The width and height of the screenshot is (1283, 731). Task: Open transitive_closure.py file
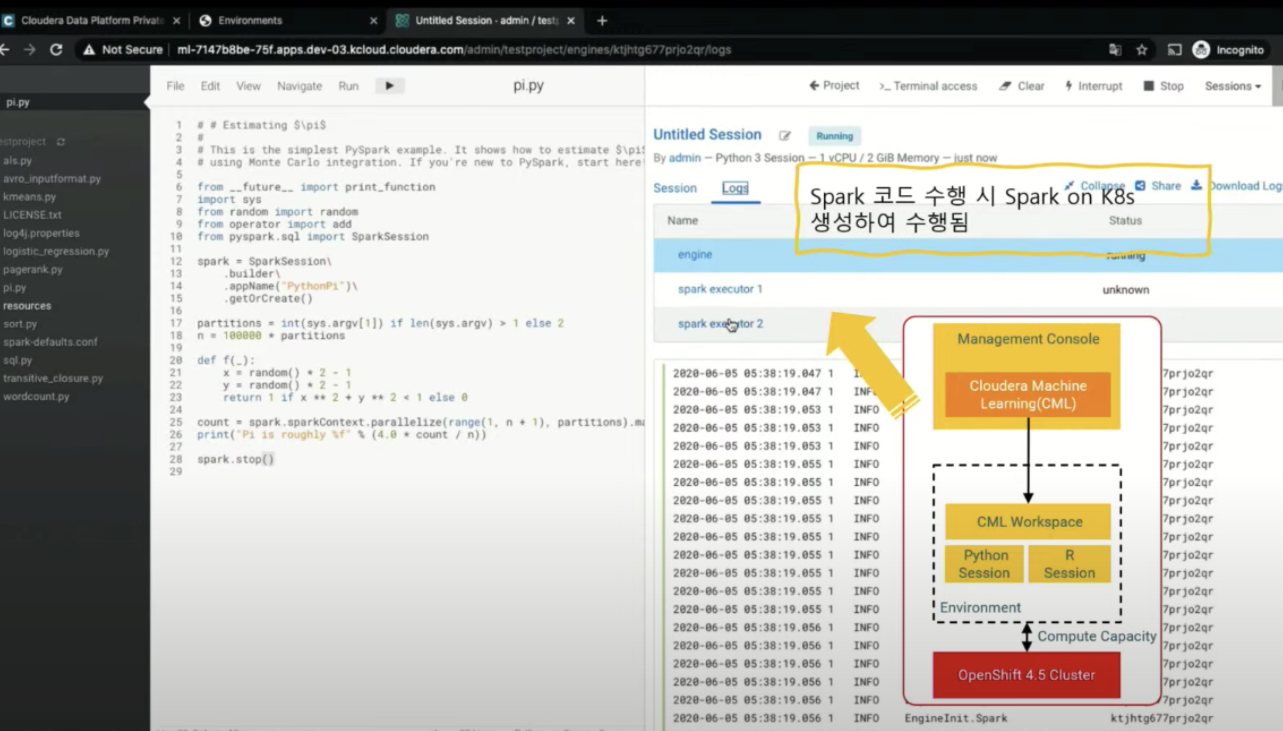(x=53, y=378)
